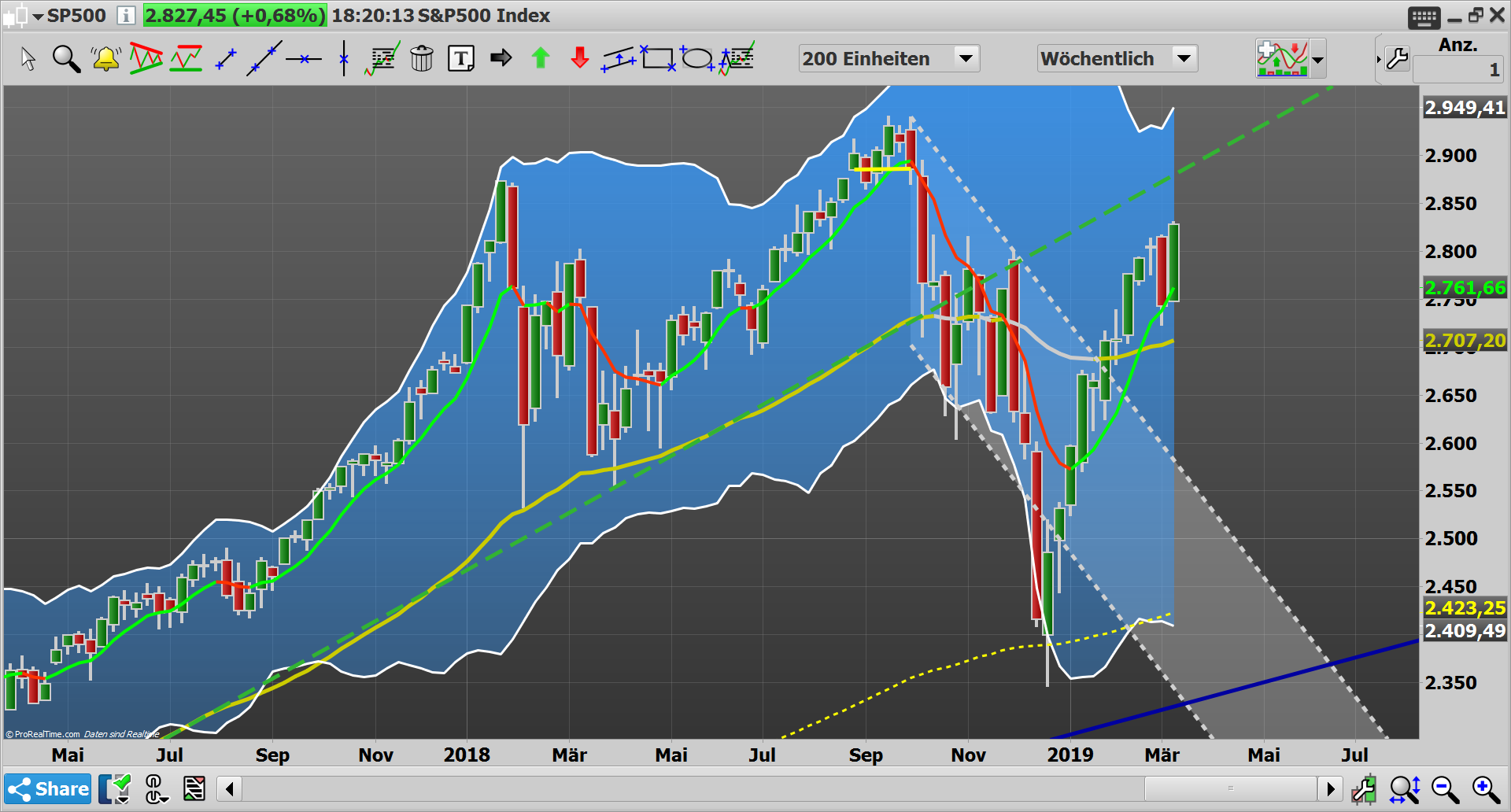Select the red-green triangle pattern tool

[146, 59]
